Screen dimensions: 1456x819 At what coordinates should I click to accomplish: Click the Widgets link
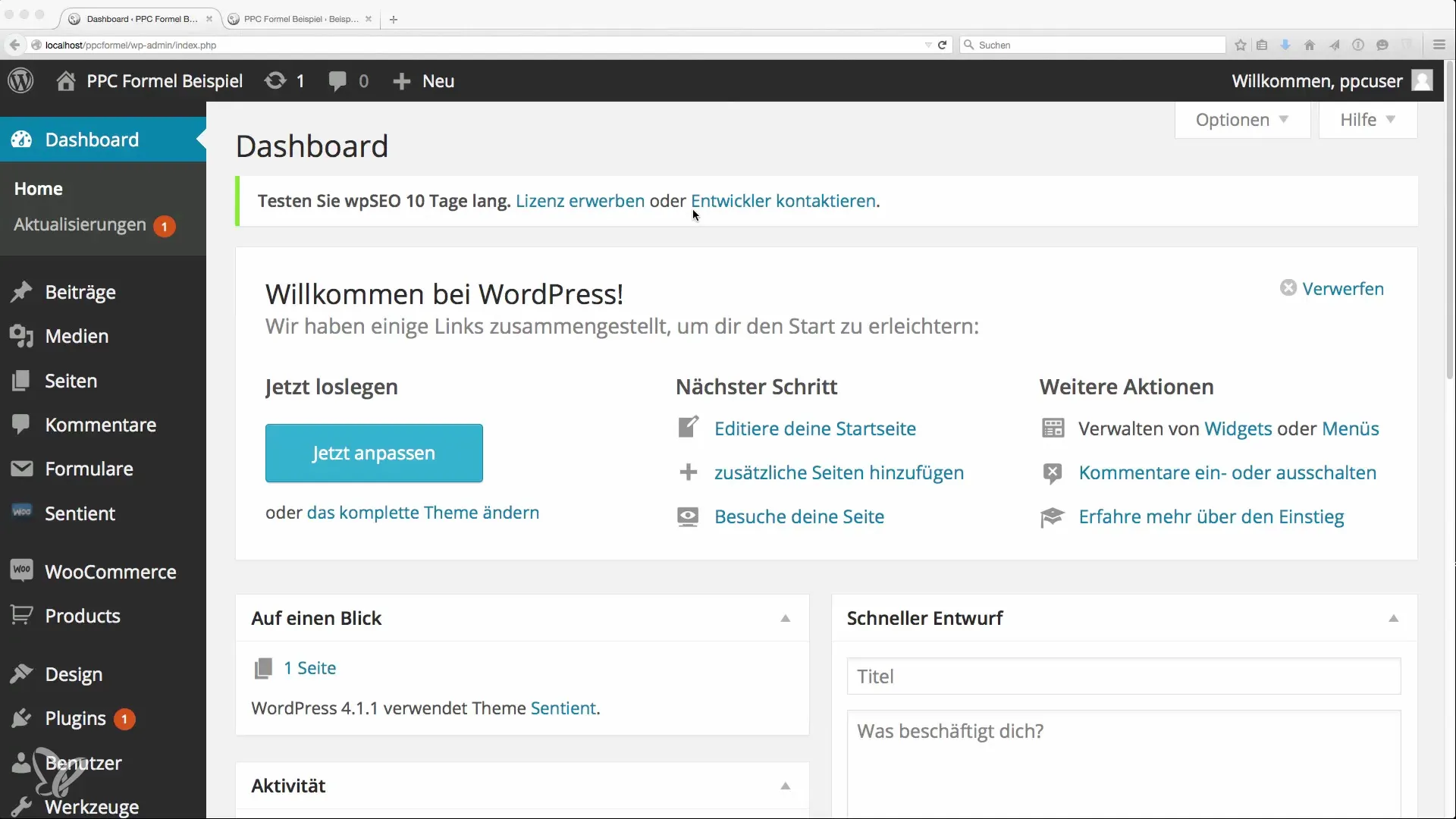[1238, 428]
